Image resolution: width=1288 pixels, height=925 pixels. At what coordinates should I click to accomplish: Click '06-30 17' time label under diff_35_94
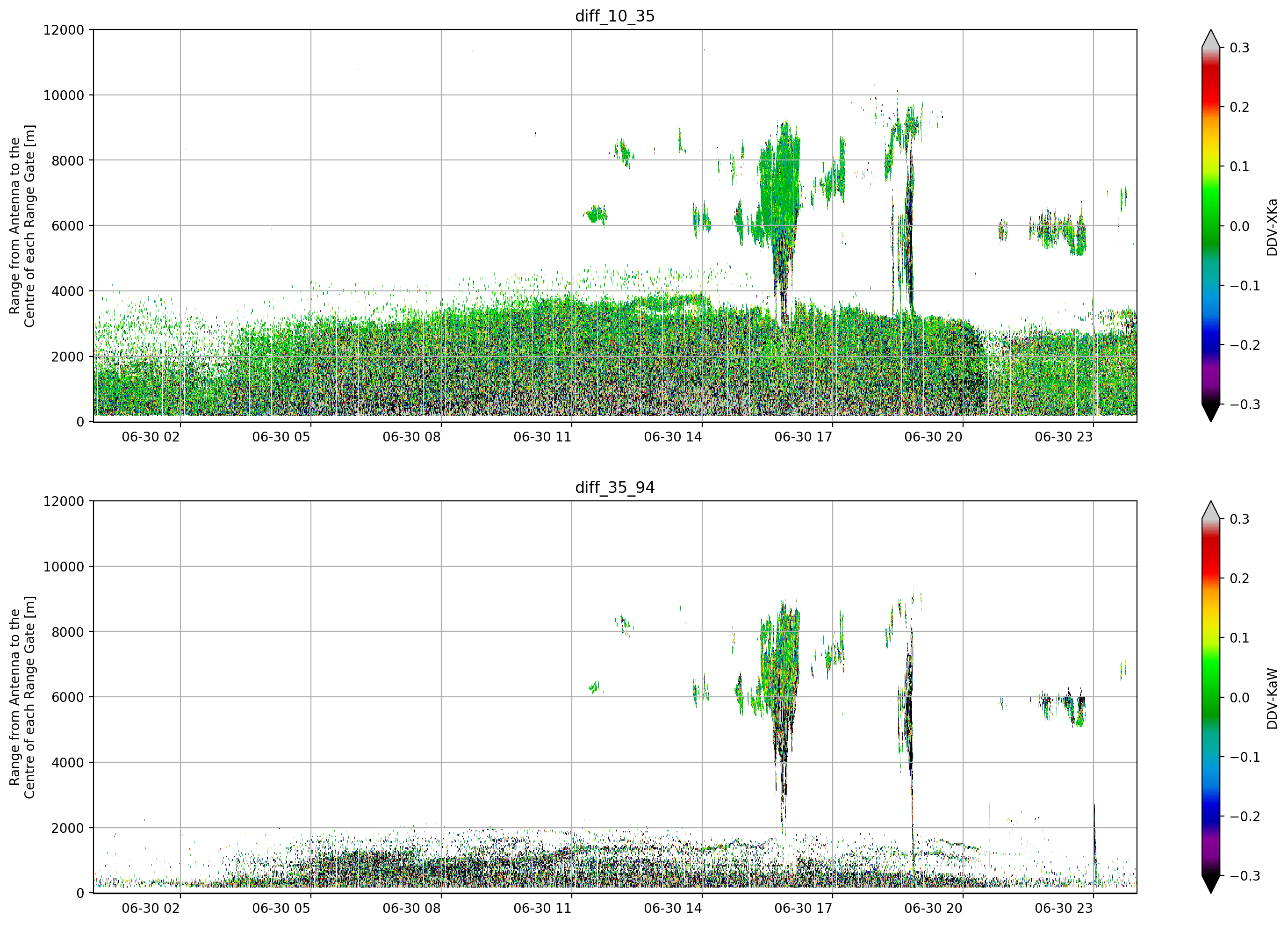pyautogui.click(x=803, y=909)
